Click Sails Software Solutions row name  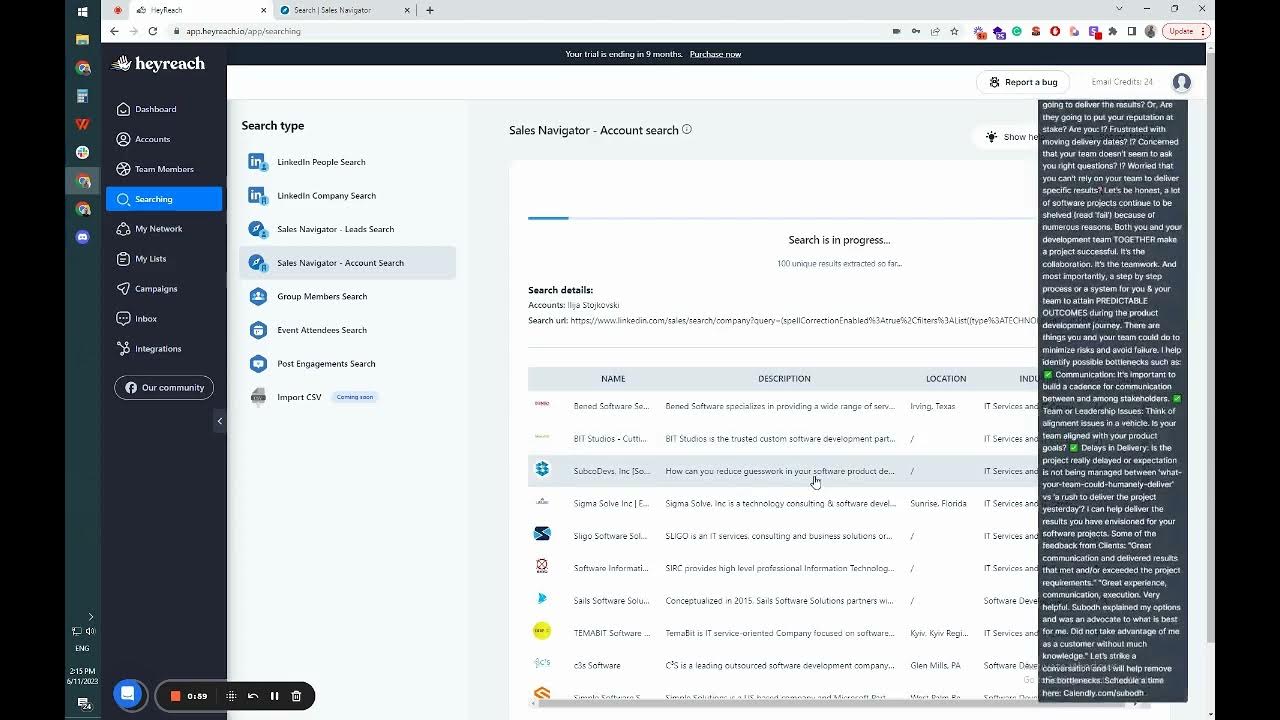click(611, 601)
